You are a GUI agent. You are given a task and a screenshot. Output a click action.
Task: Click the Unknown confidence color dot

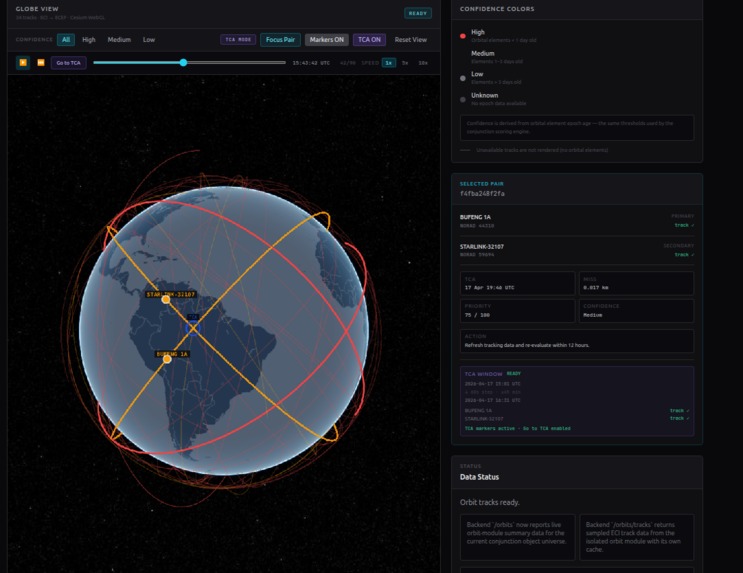pos(463,100)
